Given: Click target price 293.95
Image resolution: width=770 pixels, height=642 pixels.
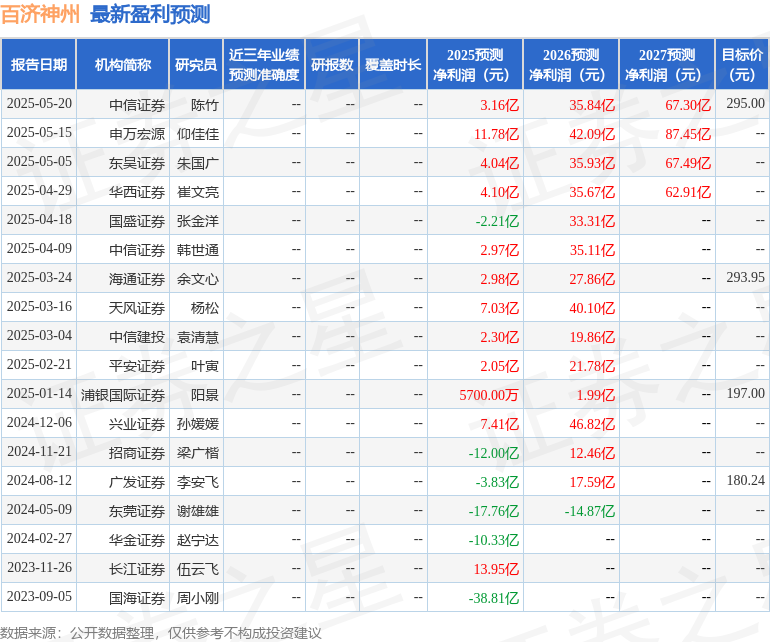Looking at the screenshot, I should pyautogui.click(x=745, y=278).
